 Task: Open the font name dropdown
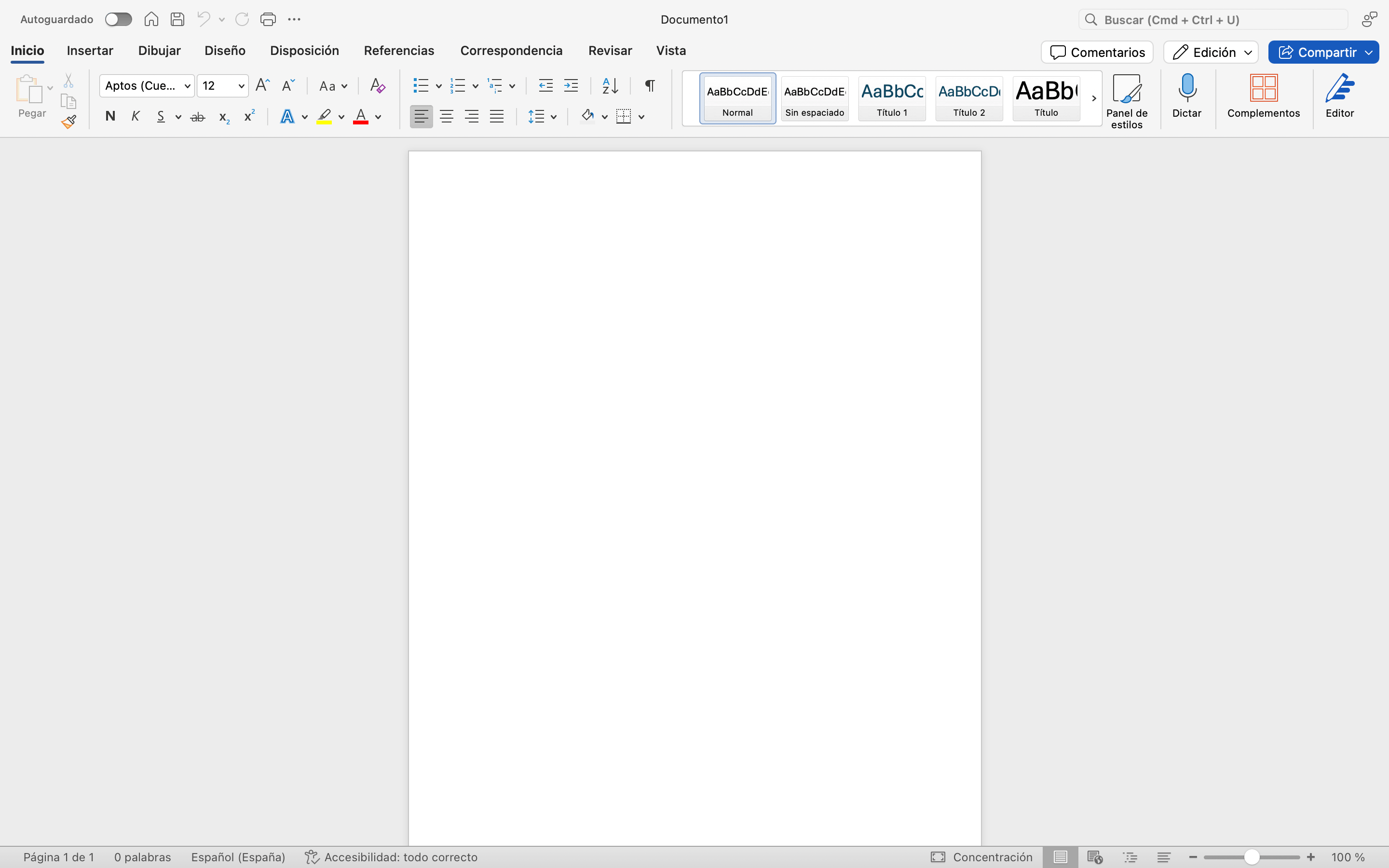click(187, 86)
